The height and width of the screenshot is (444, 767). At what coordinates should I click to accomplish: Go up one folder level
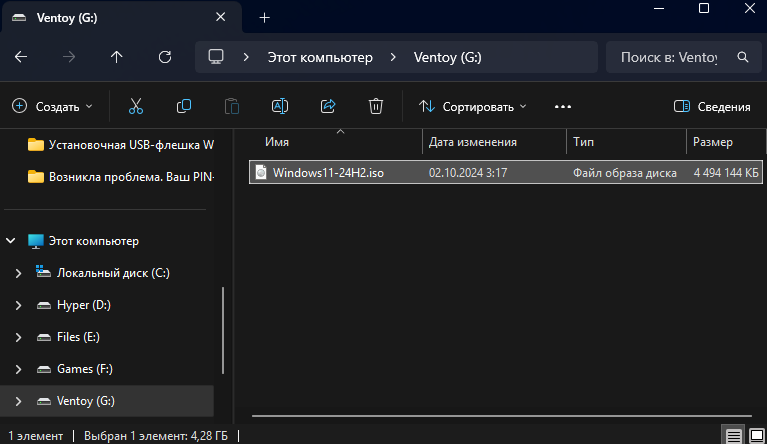(x=117, y=57)
